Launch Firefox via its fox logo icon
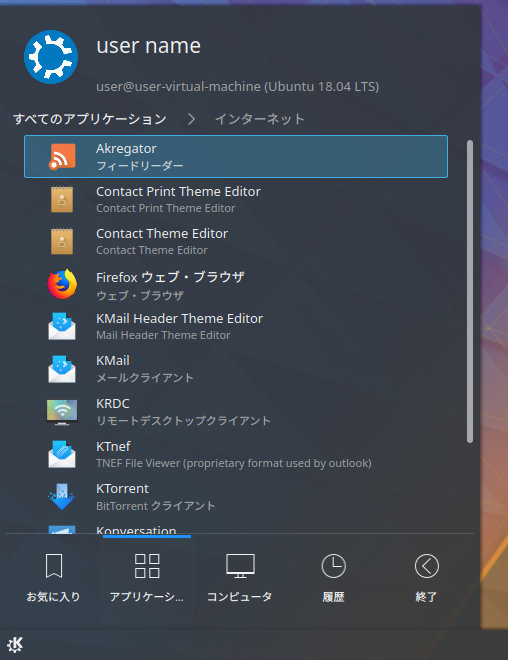This screenshot has width=508, height=660. (62, 285)
